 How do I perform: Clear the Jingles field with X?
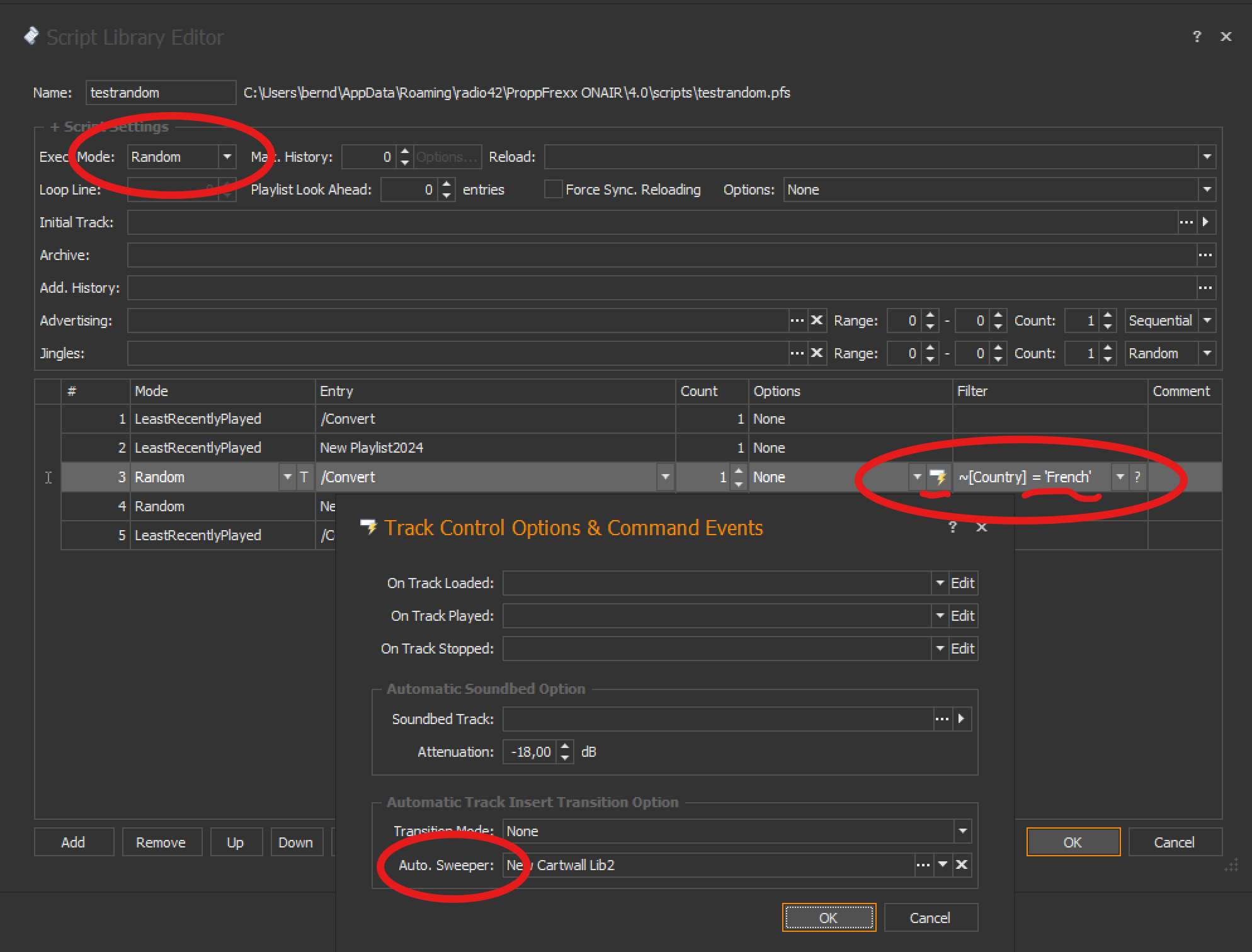point(817,353)
